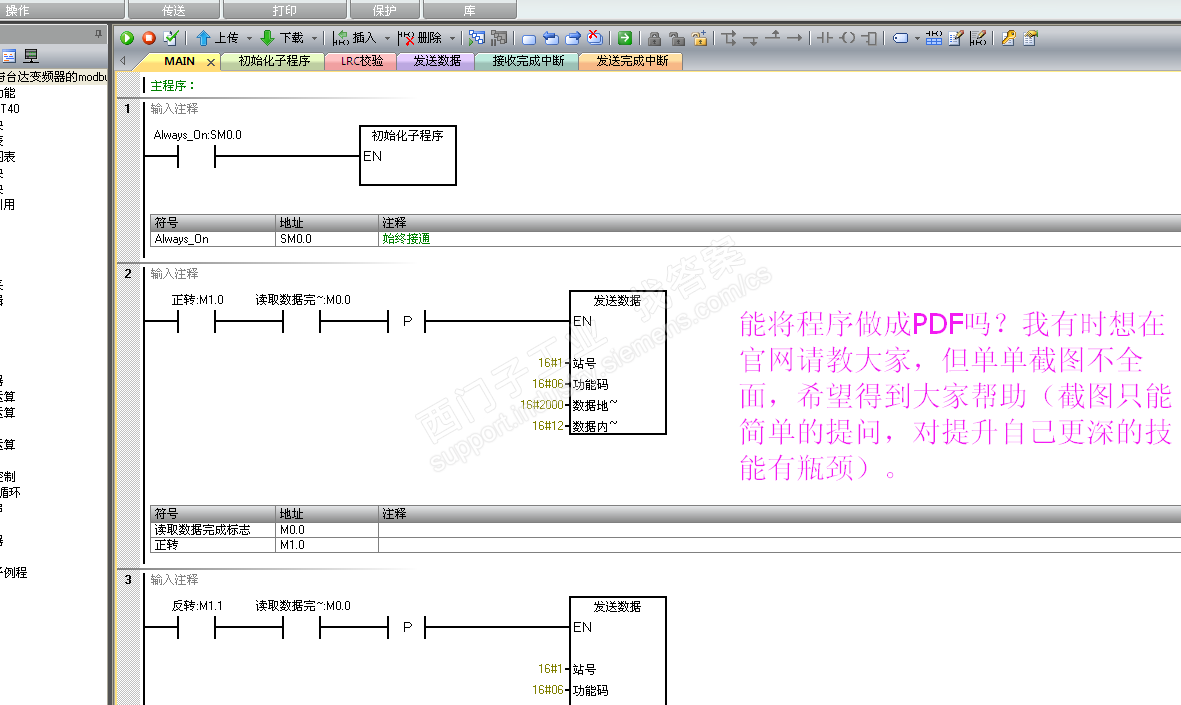Screen dimensions: 1181x705
Task: Go to previous bookmark icon
Action: 551,38
